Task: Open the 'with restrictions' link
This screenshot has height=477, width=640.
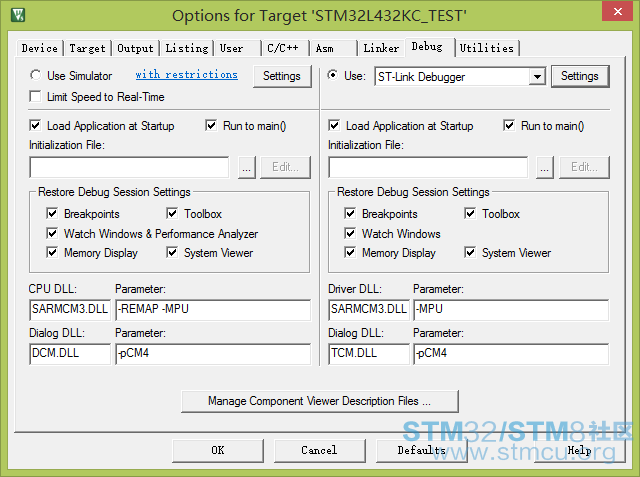Action: point(187,75)
